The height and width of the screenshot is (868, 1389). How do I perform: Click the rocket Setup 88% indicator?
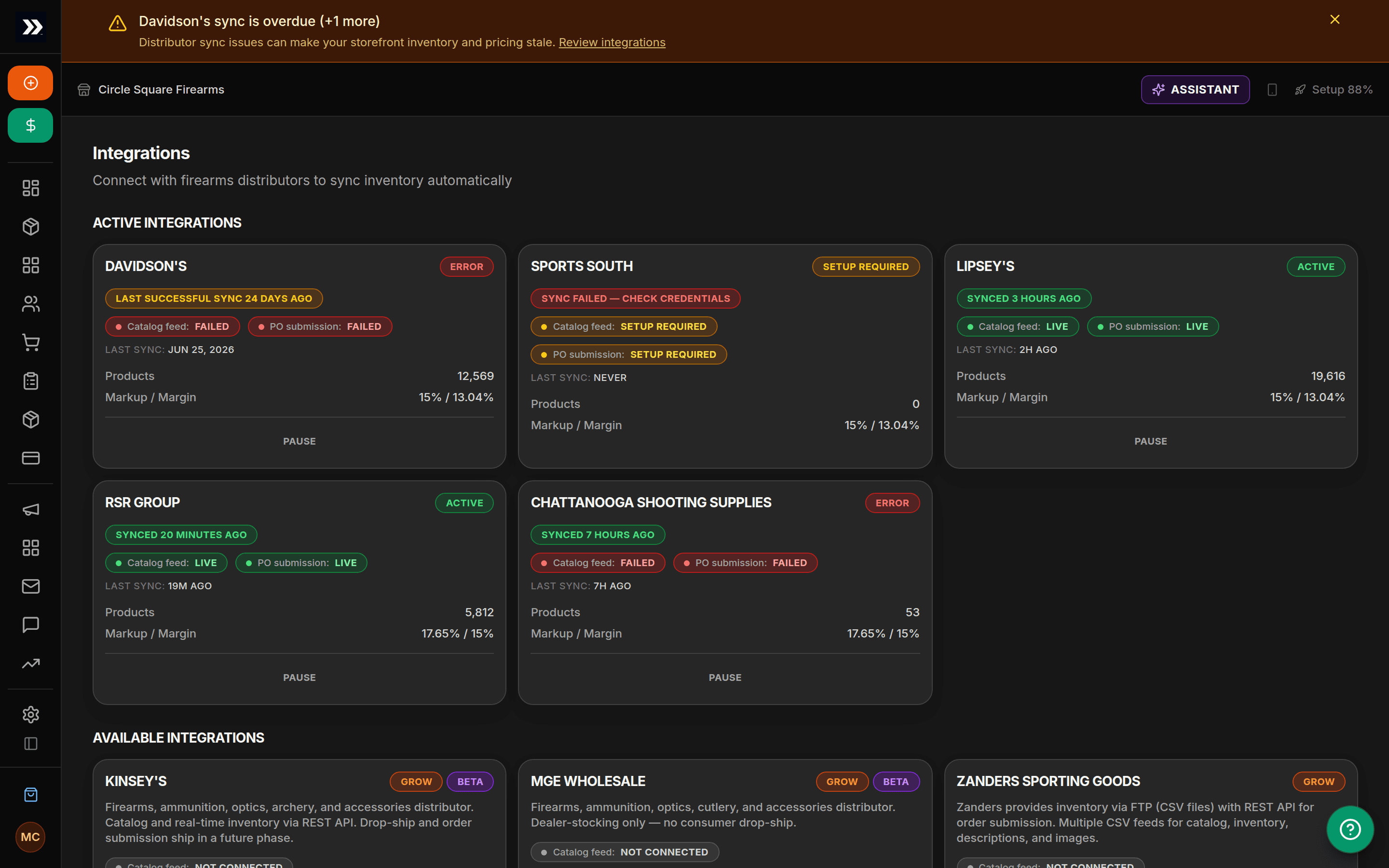click(1334, 90)
